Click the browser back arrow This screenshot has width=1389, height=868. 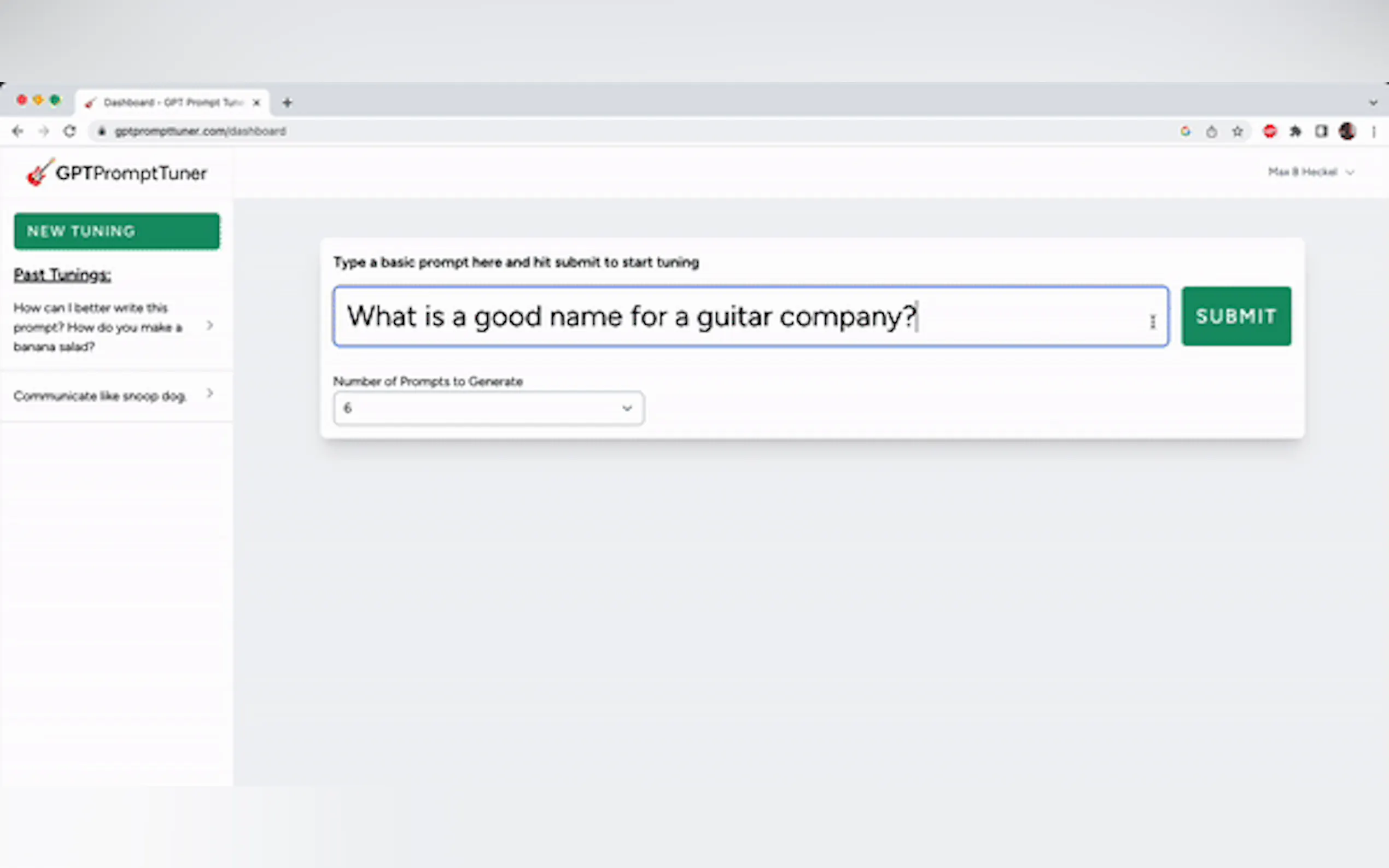click(18, 132)
